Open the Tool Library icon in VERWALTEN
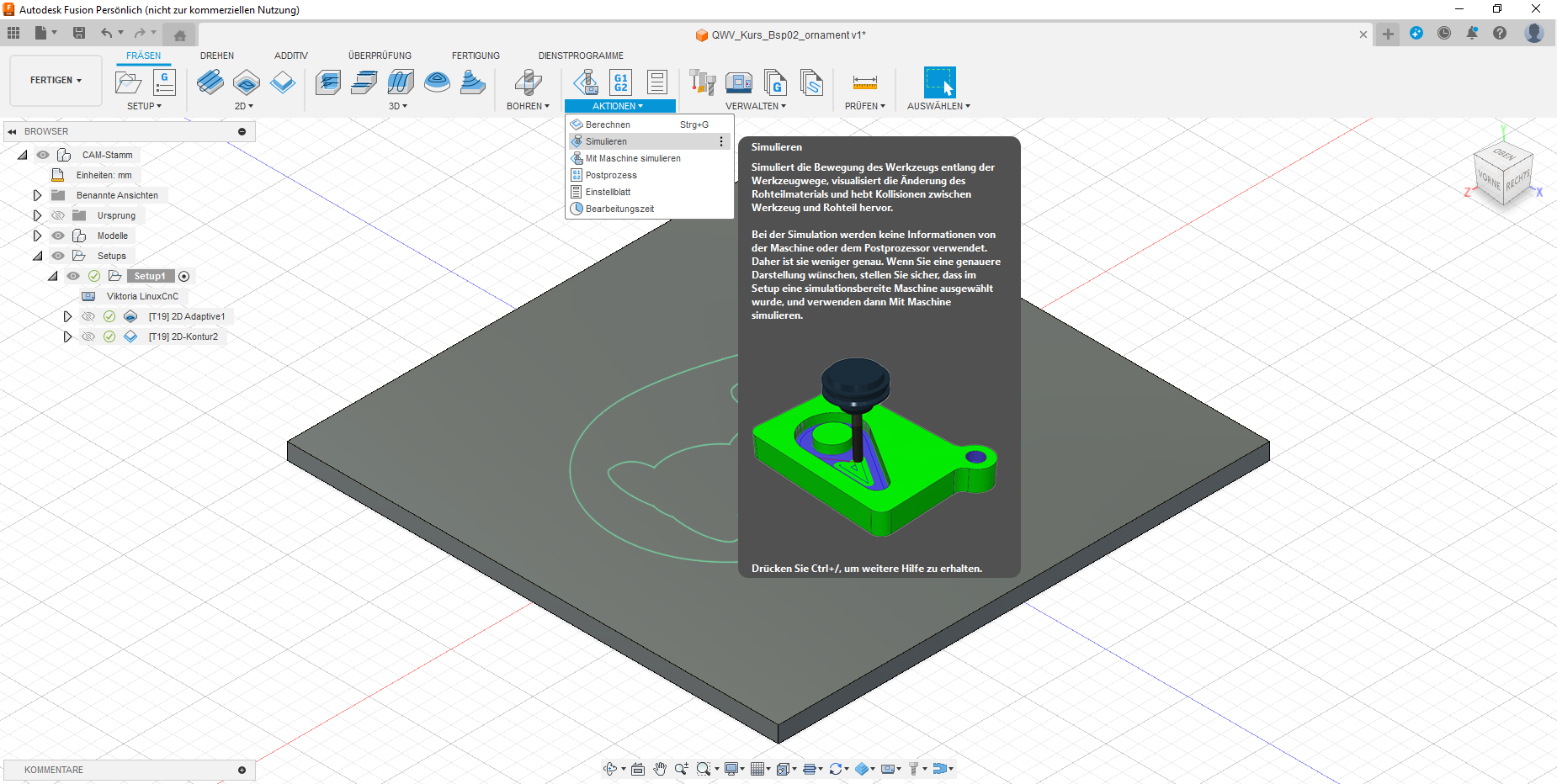This screenshot has height=784, width=1557. [x=702, y=82]
